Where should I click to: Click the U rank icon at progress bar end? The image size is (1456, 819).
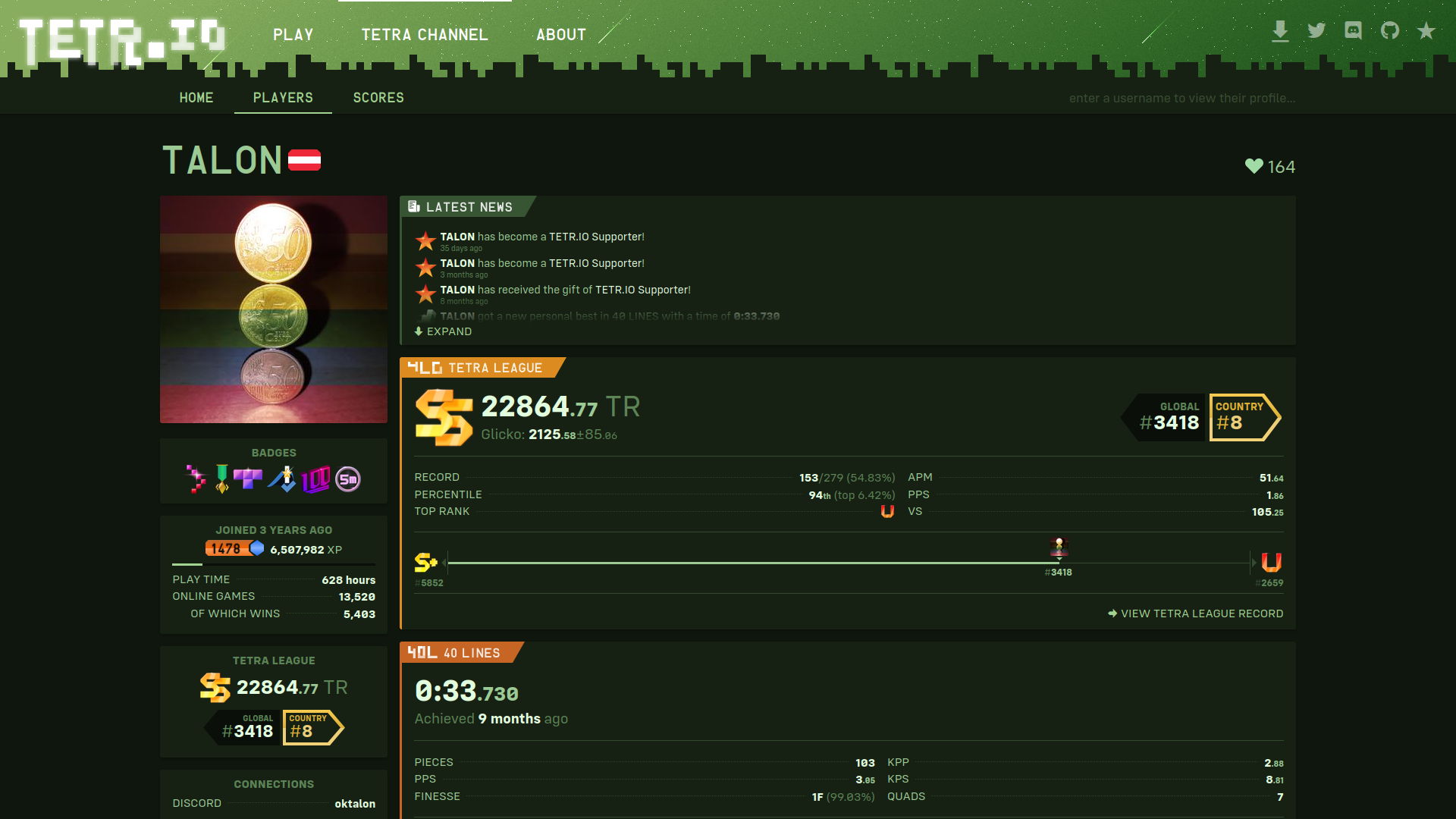pyautogui.click(x=1272, y=563)
